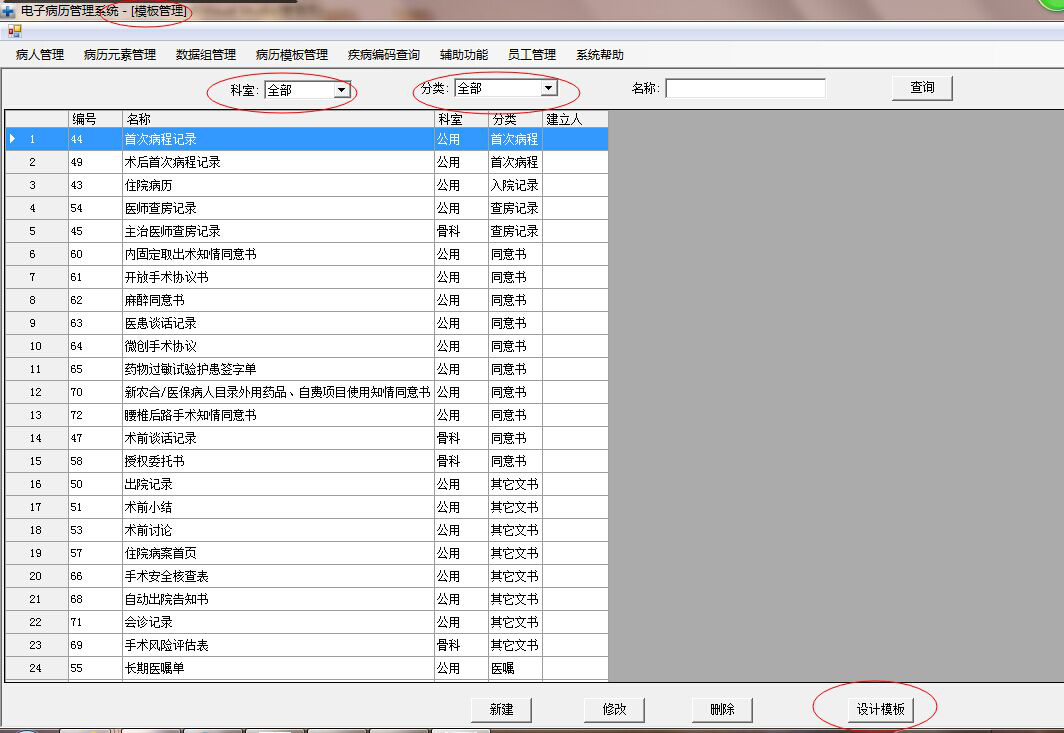
Task: Open the 病人管理 menu
Action: [x=40, y=55]
